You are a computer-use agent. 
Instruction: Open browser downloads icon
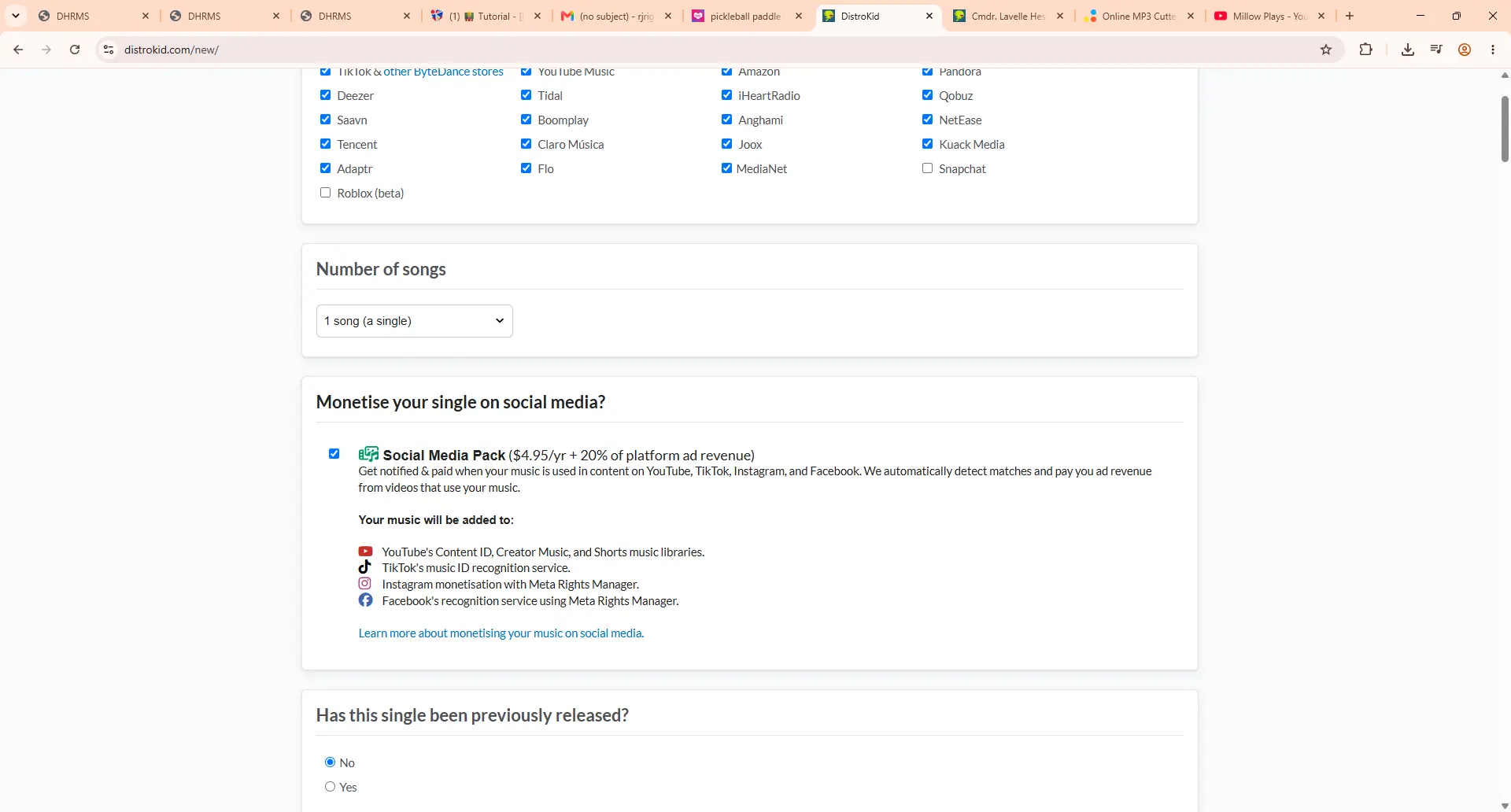[1408, 50]
